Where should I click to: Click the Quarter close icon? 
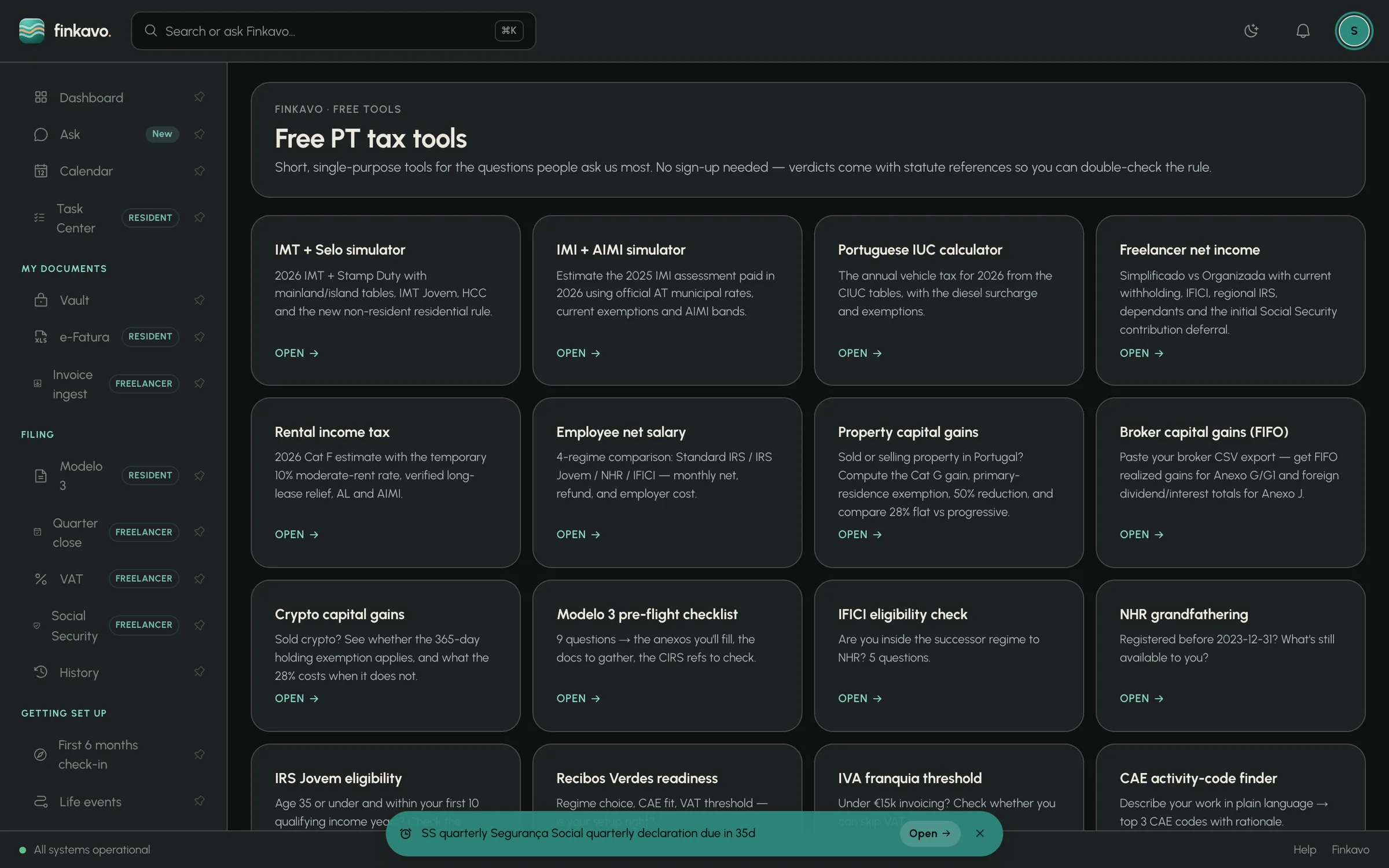coord(38,532)
